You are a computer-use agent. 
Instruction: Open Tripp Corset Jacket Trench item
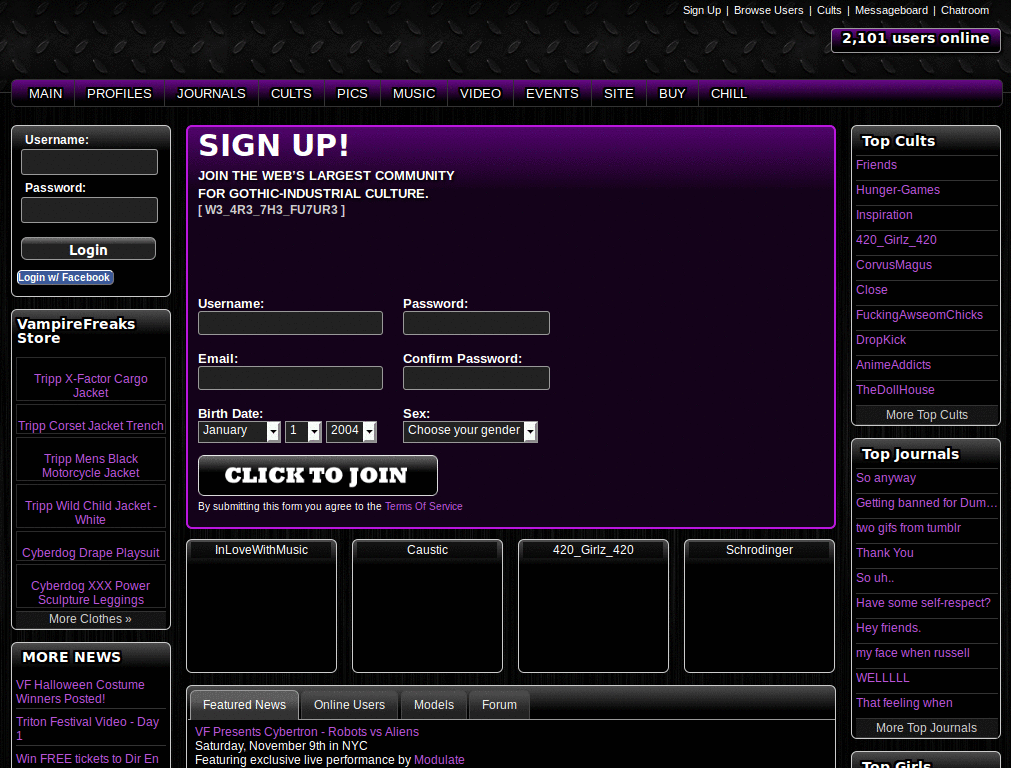click(91, 426)
